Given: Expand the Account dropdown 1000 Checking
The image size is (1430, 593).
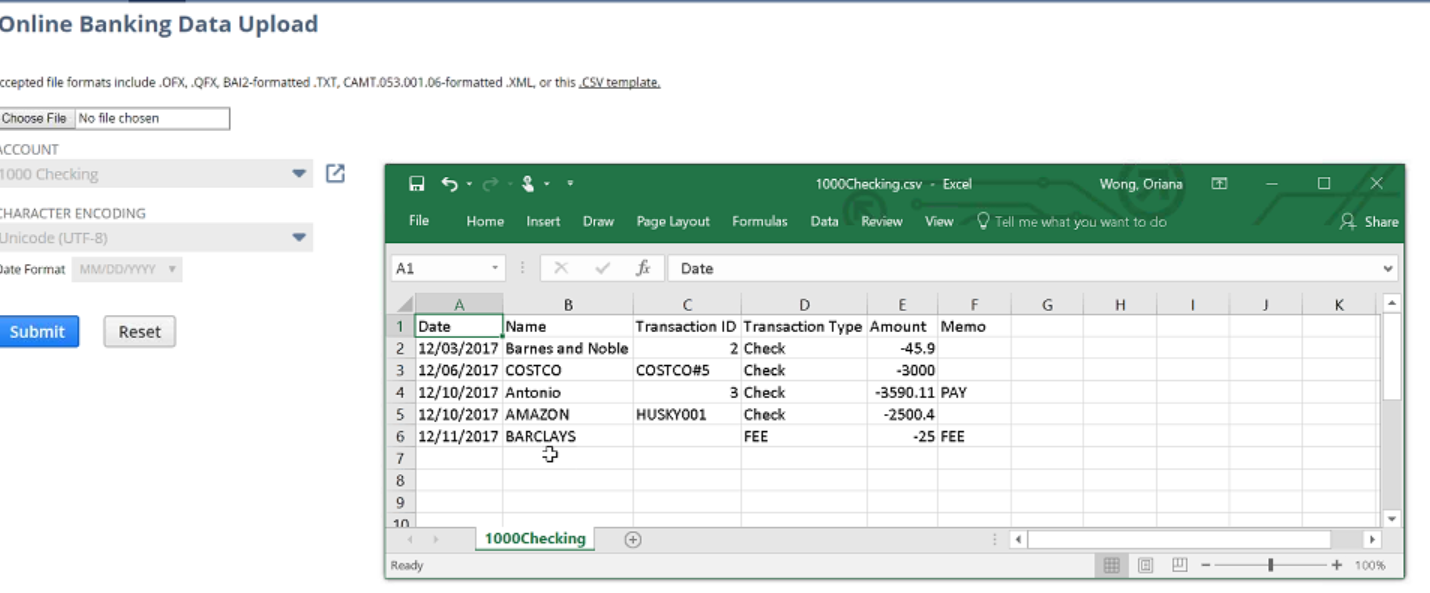Looking at the screenshot, I should click(298, 174).
